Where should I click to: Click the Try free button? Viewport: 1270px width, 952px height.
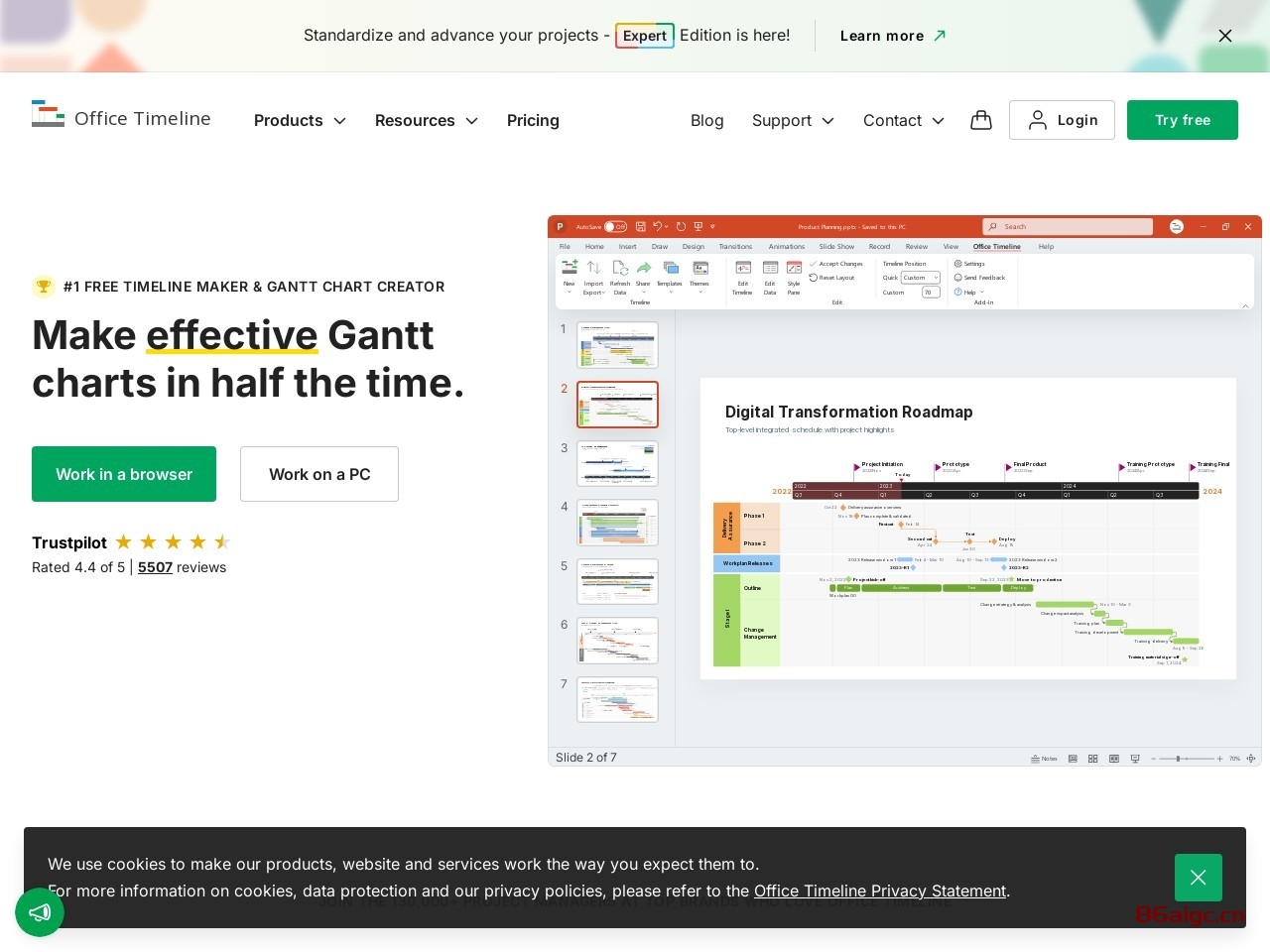1183,120
